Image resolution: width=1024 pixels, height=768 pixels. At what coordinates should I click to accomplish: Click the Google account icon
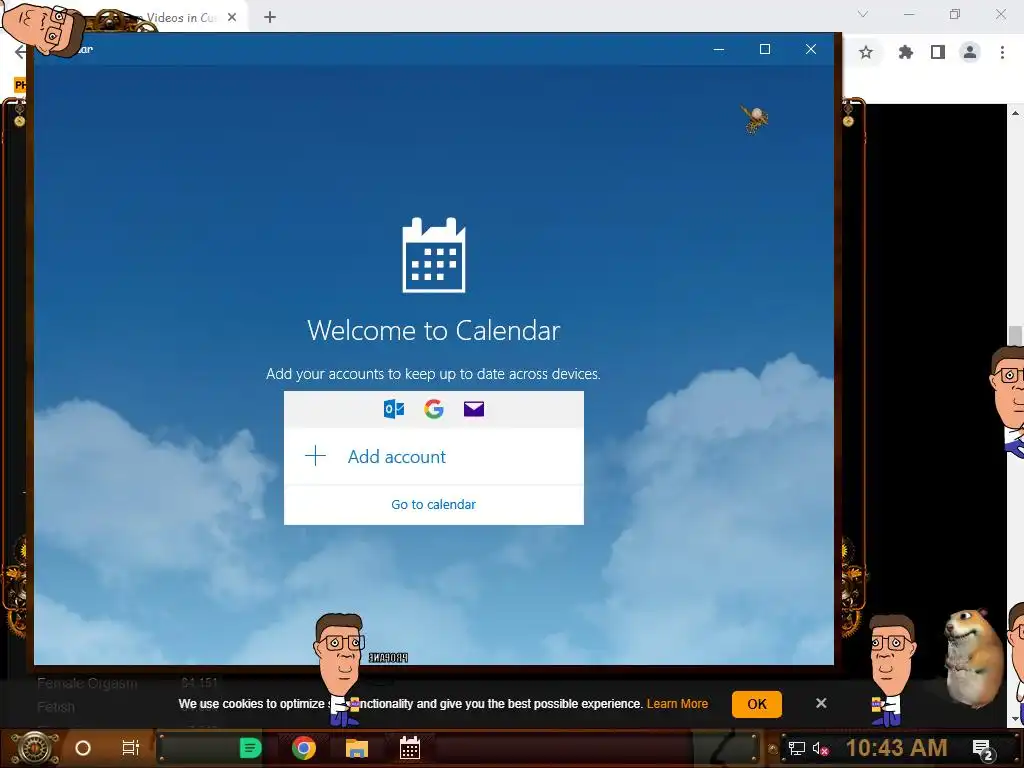434,409
